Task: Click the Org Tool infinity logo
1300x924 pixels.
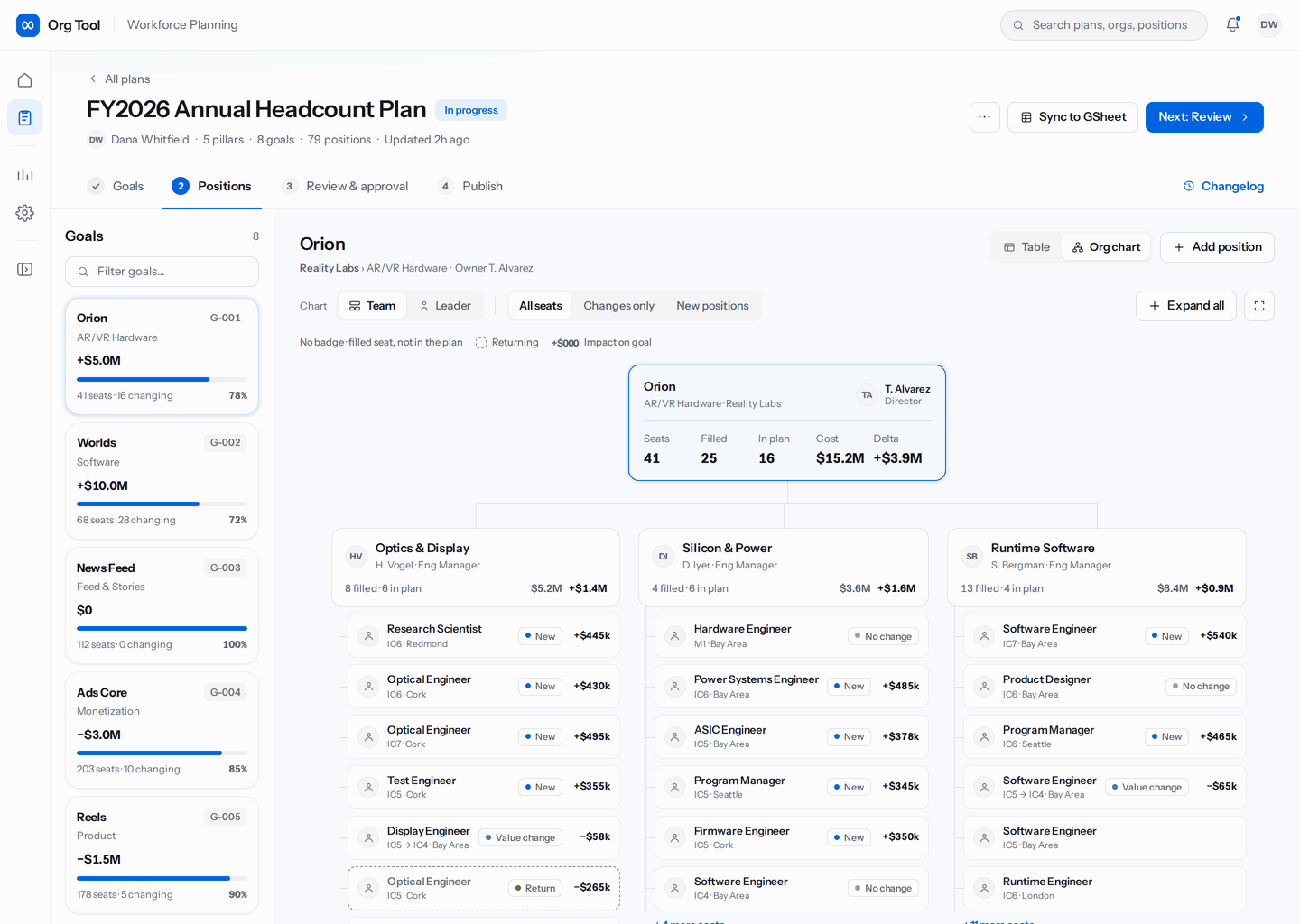Action: point(28,25)
